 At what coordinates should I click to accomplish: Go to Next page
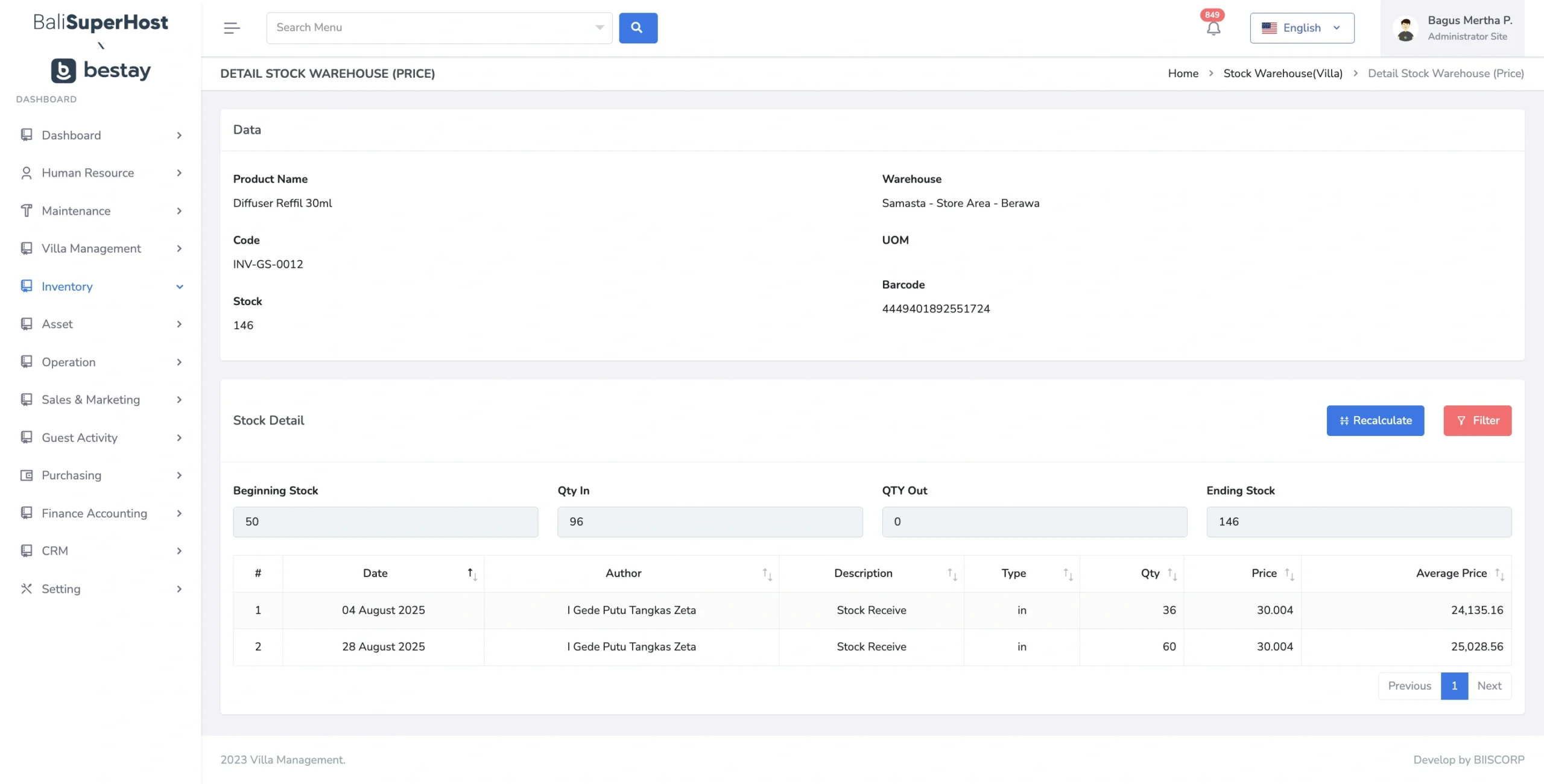(x=1489, y=686)
